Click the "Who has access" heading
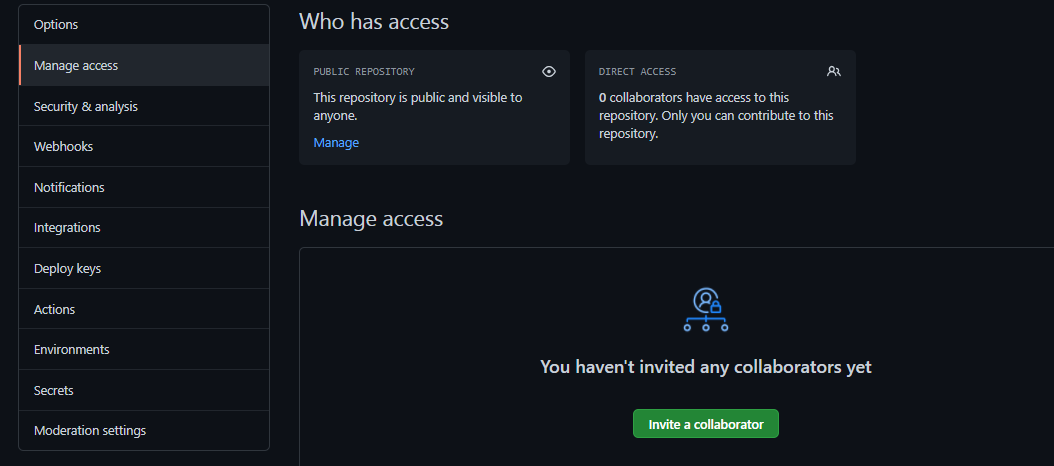1054x466 pixels. 374,22
